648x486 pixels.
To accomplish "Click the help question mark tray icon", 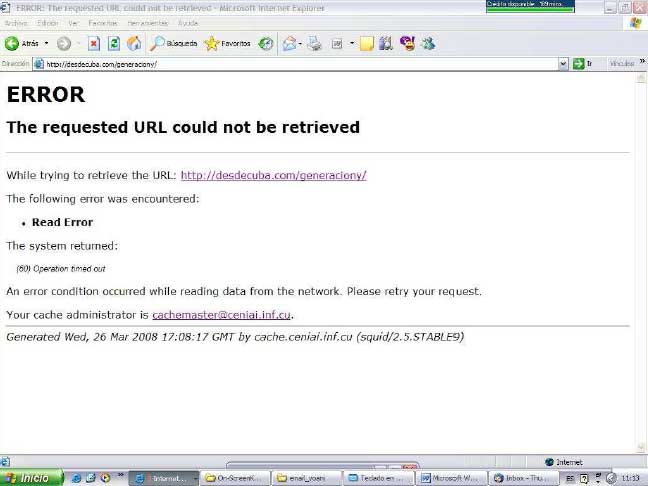I will 584,479.
